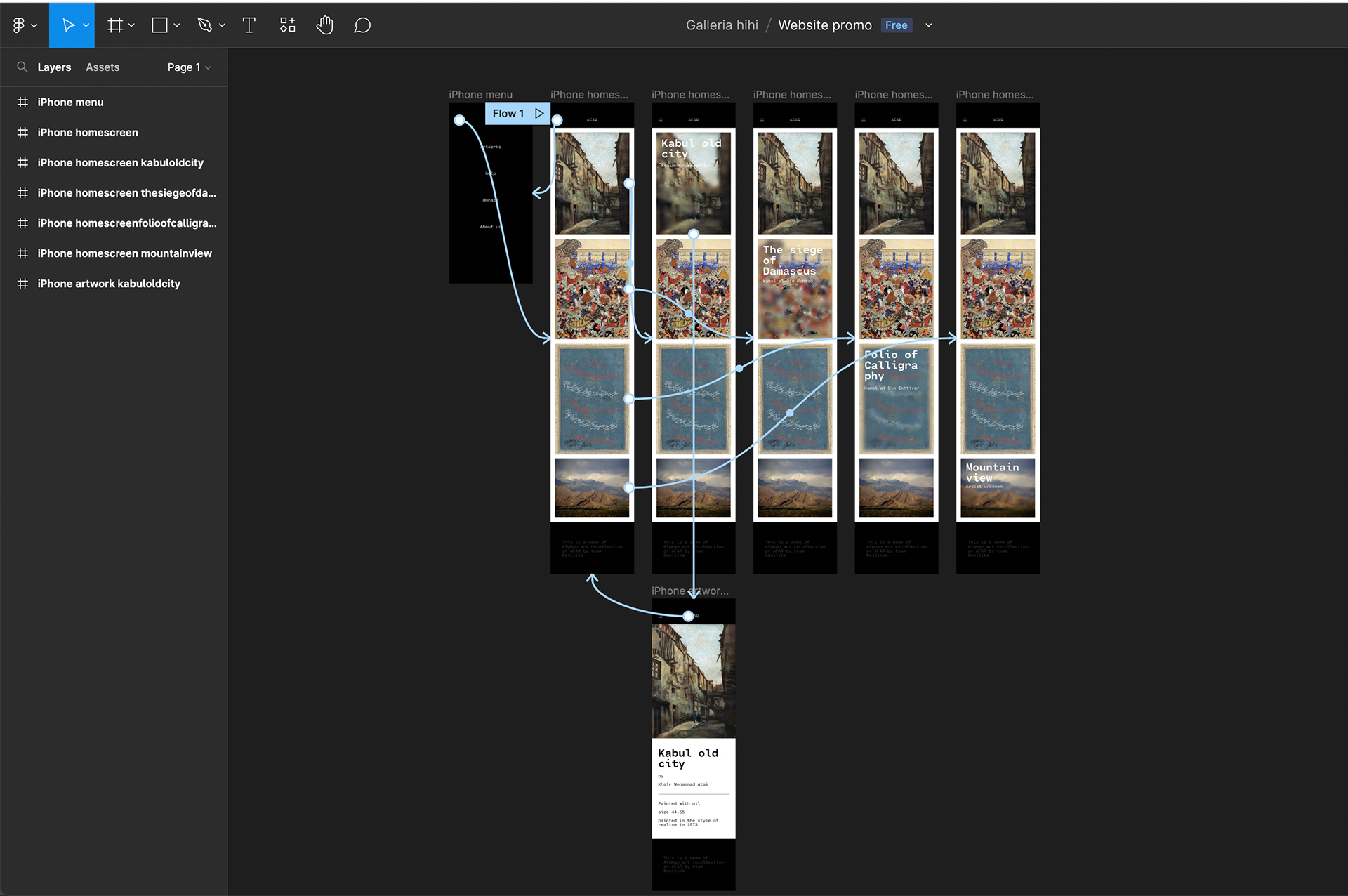Viewport: 1348px width, 896px height.
Task: Click frame icon beside homescreenfolioofcalligra... layer
Action: click(22, 223)
